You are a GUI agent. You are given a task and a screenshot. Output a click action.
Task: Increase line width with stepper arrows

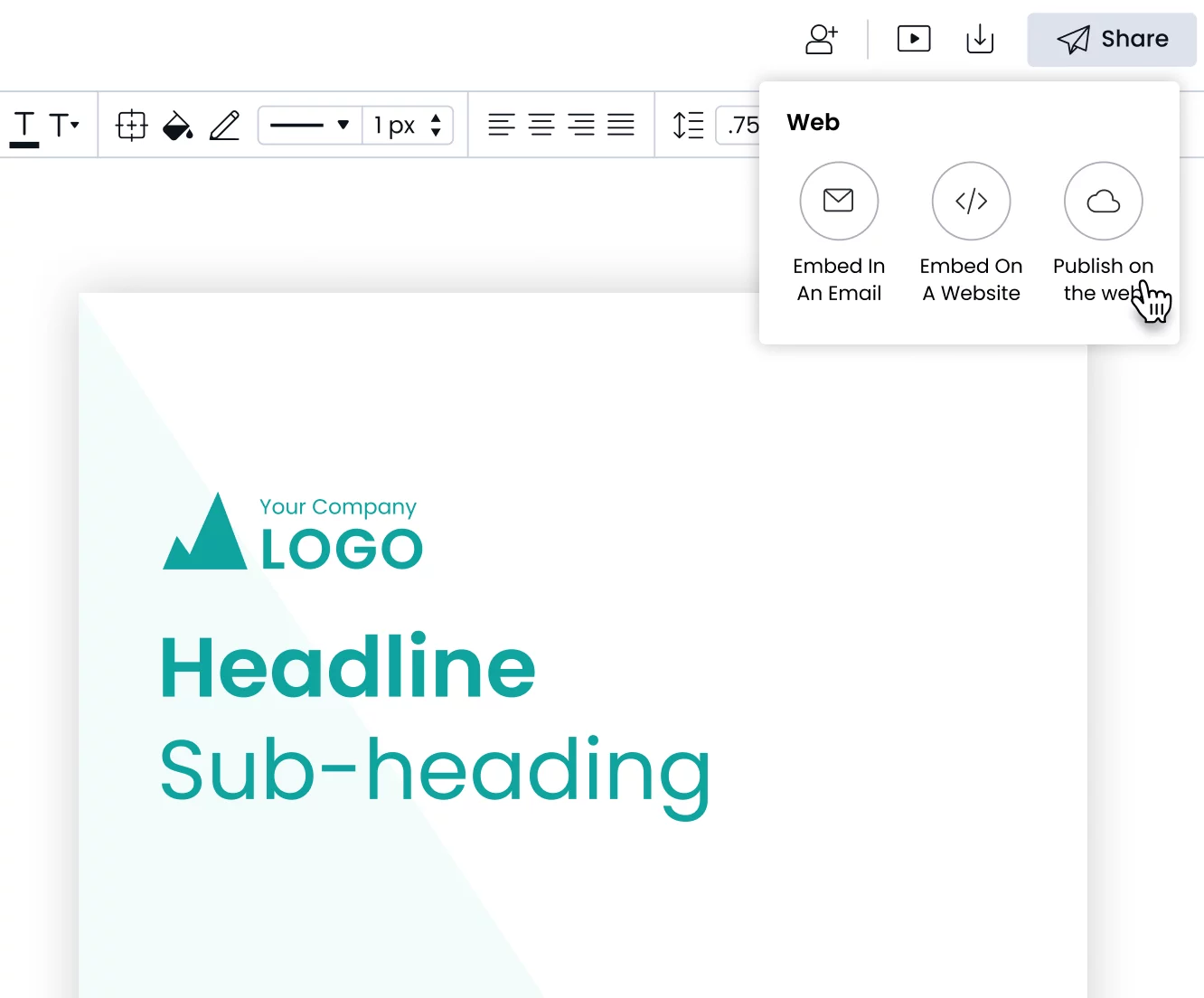pos(435,118)
